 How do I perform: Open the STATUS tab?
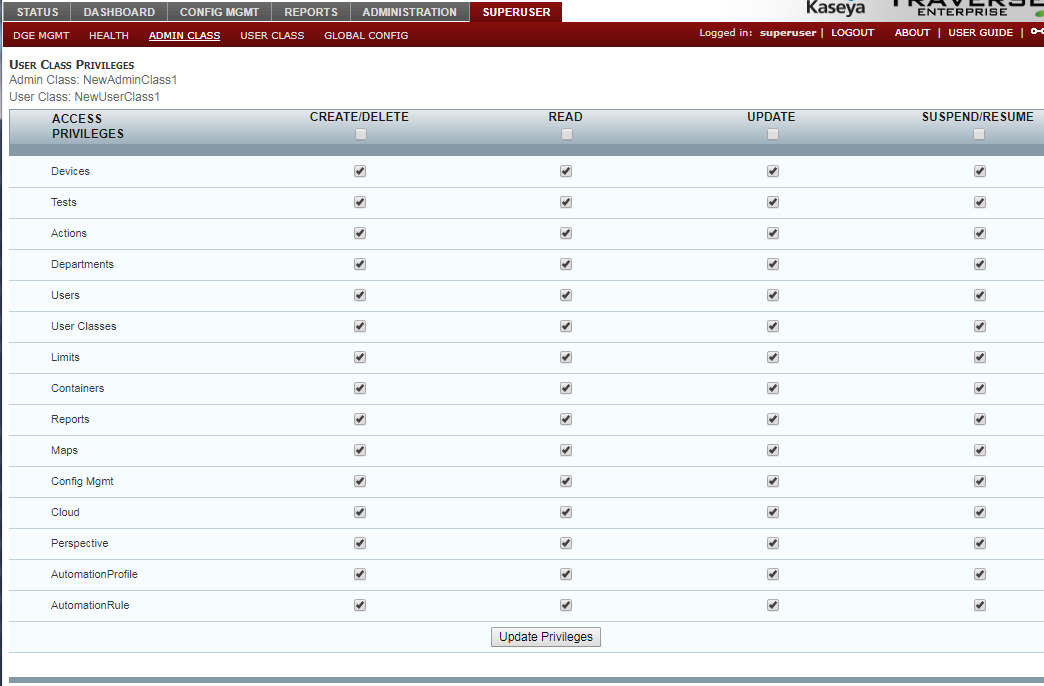[x=37, y=12]
